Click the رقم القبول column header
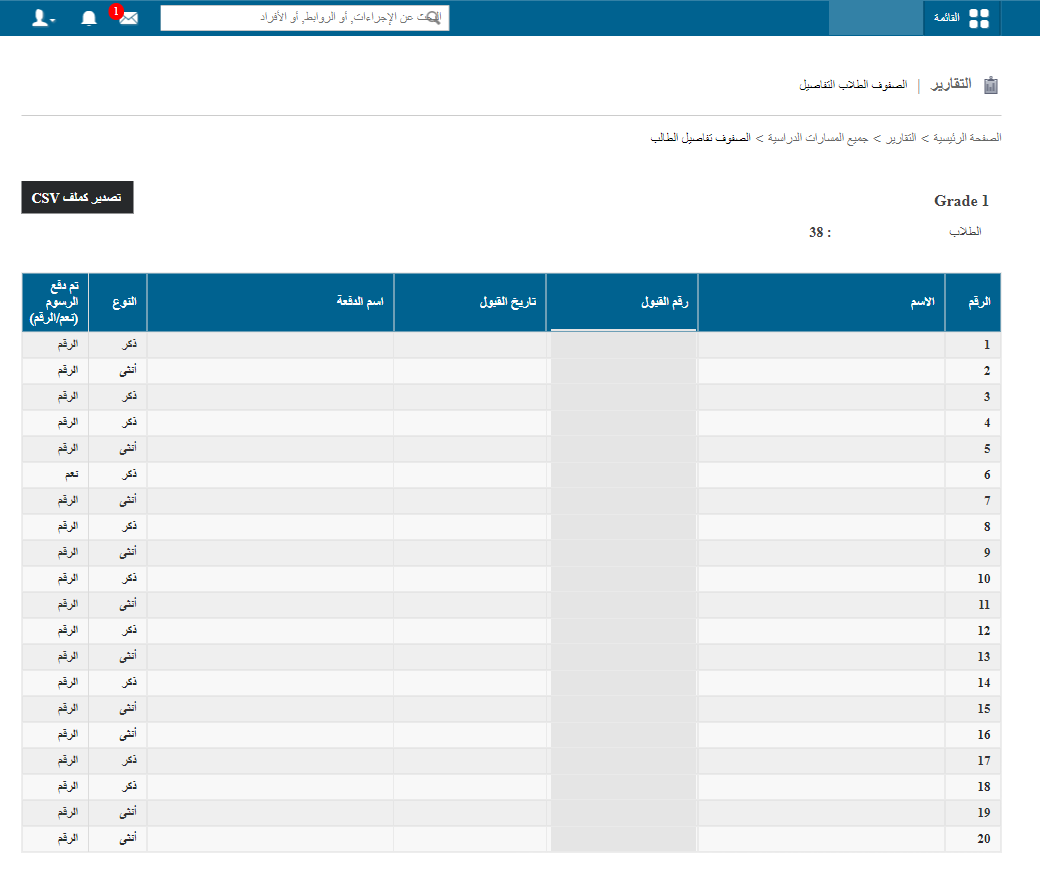Viewport: 1040px width, 869px height. click(x=622, y=302)
